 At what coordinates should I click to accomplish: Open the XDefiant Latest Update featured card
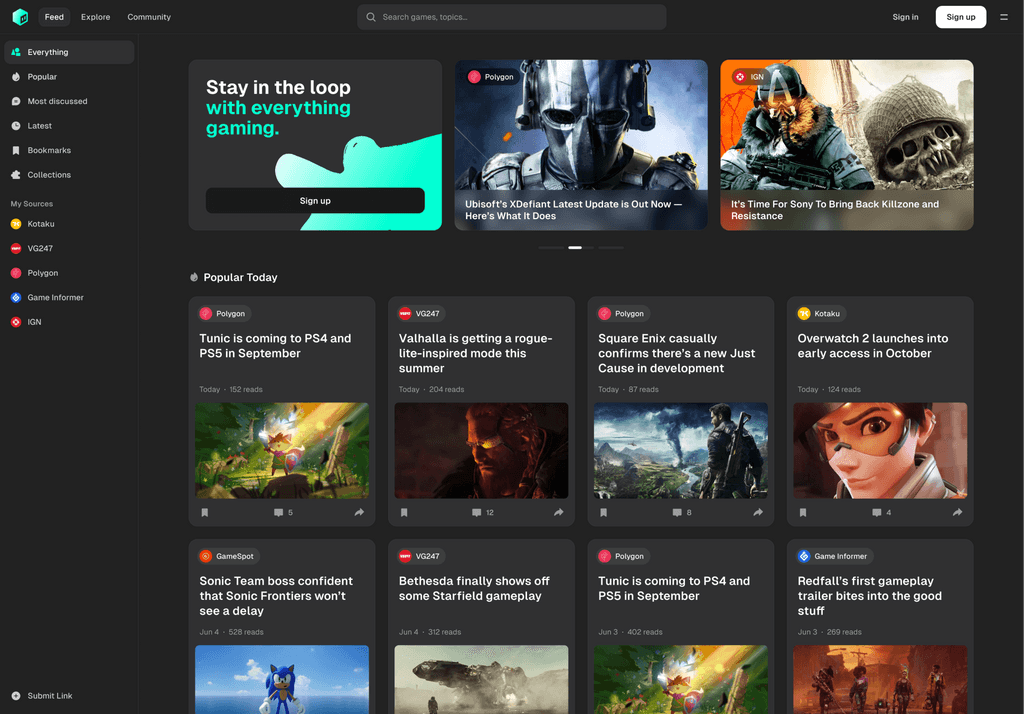click(581, 145)
